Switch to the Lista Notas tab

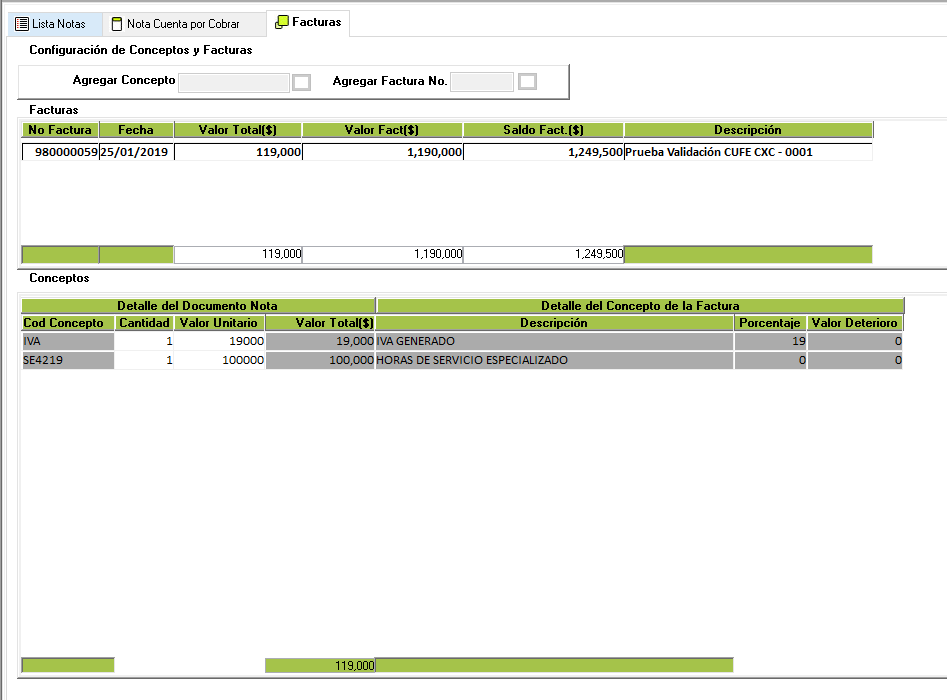click(58, 24)
